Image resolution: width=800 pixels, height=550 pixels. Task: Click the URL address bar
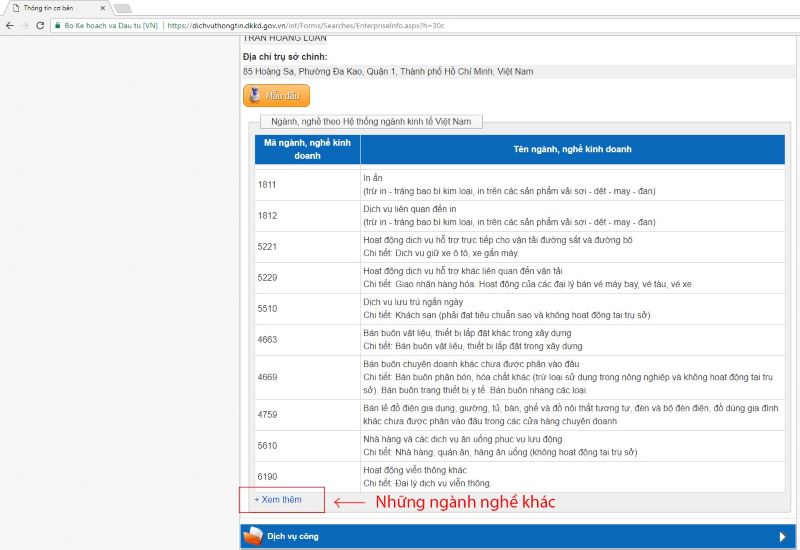coord(423,26)
